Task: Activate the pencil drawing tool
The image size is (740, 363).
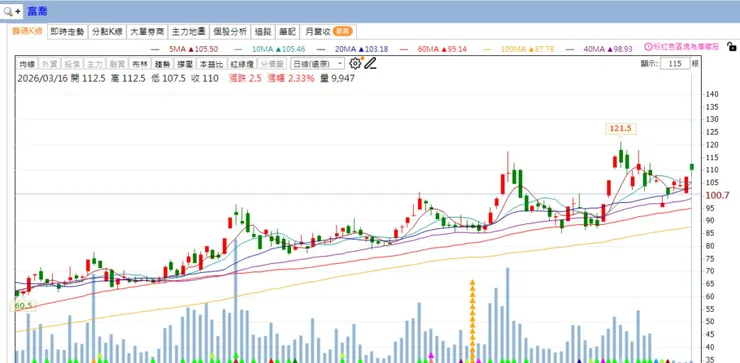Action: 370,63
